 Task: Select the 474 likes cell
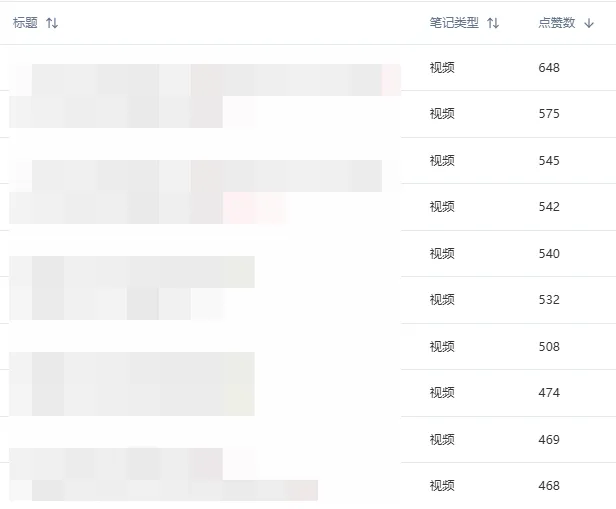pos(548,393)
